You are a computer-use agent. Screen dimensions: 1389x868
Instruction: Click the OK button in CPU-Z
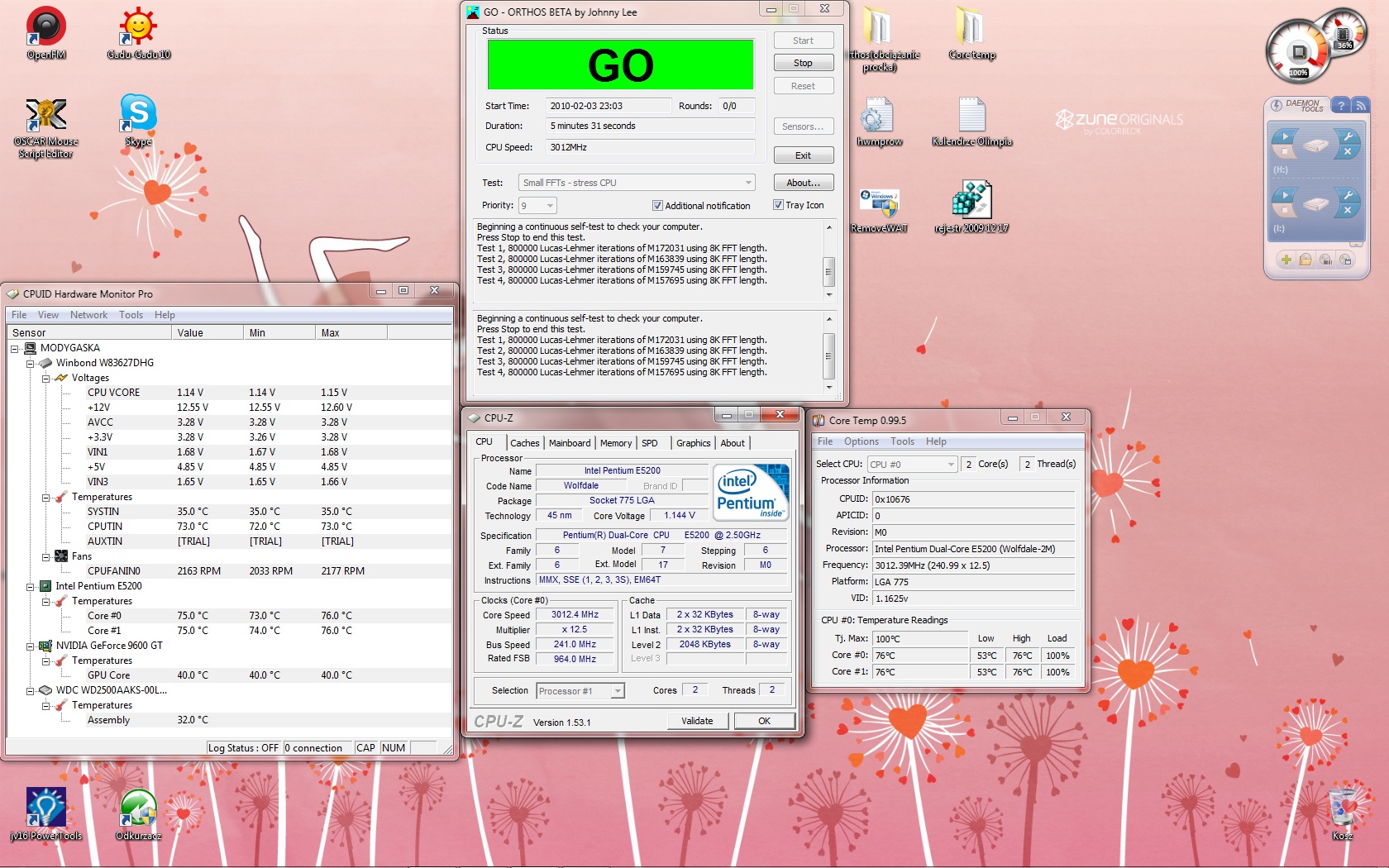pyautogui.click(x=764, y=721)
